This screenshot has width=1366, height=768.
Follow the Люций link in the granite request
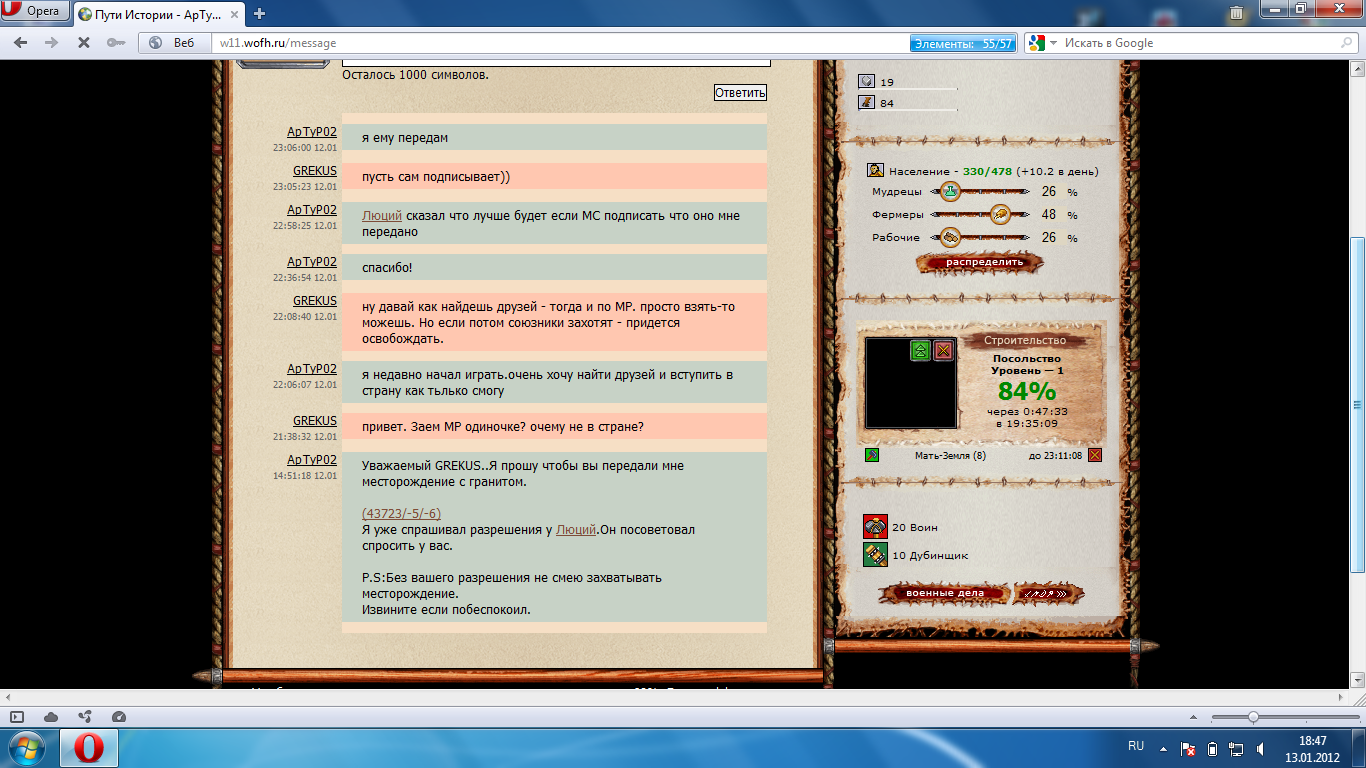tap(576, 530)
